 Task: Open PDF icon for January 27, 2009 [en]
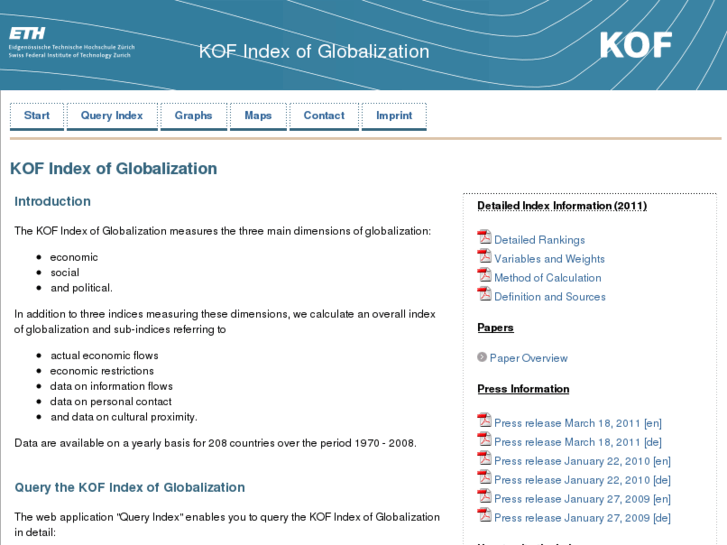coord(485,496)
